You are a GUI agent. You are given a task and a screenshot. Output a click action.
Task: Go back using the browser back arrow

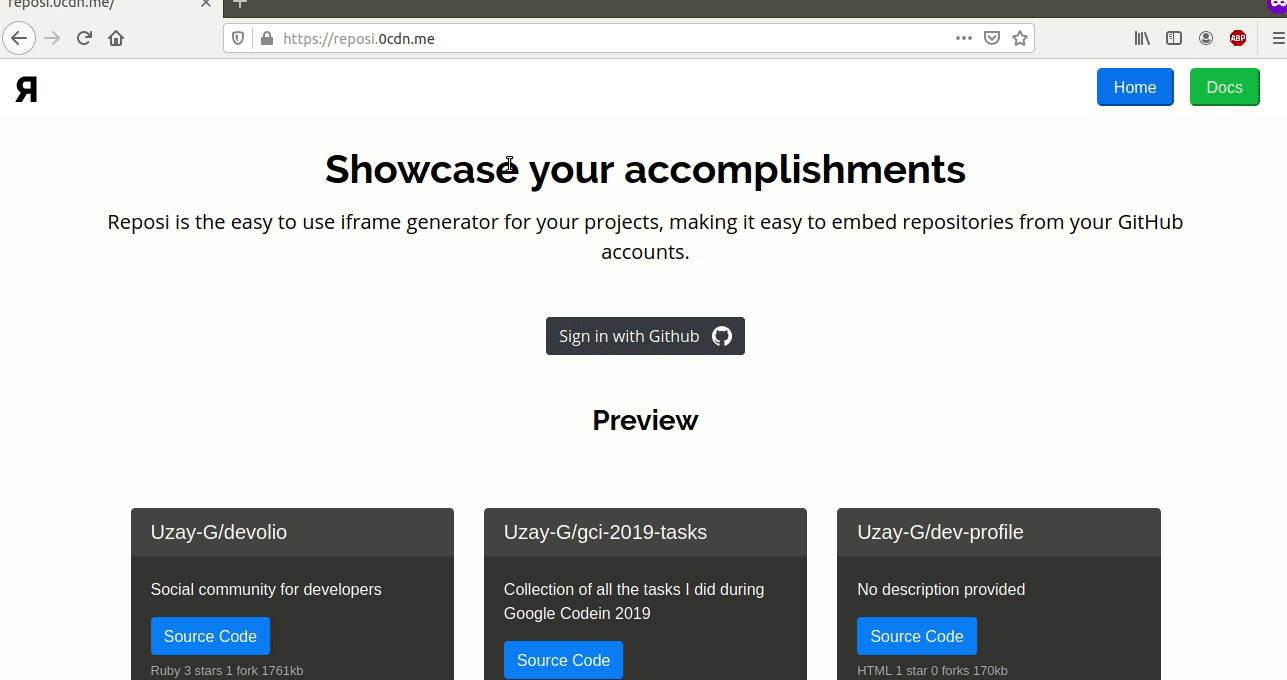[x=20, y=39]
